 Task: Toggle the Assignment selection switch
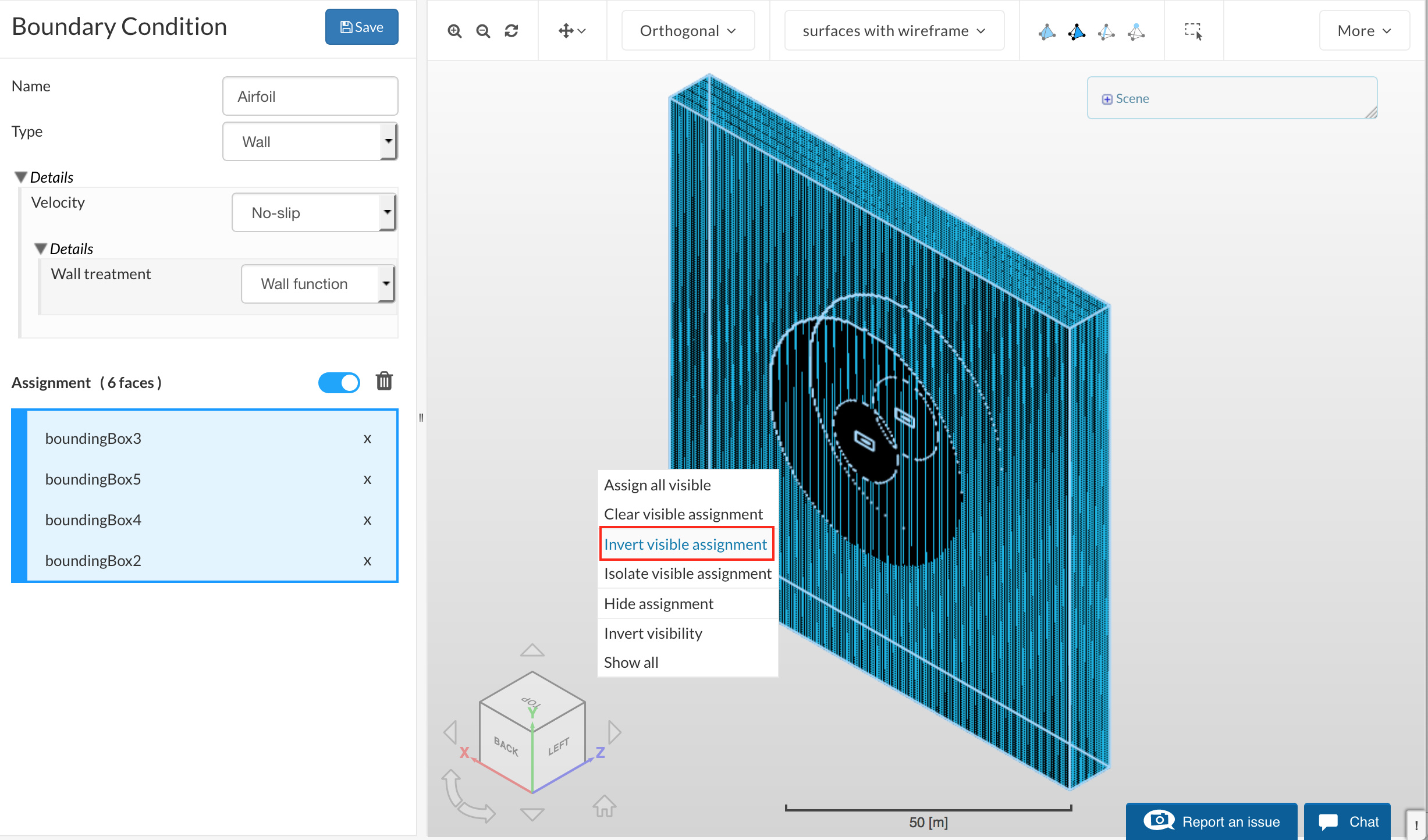[x=339, y=382]
